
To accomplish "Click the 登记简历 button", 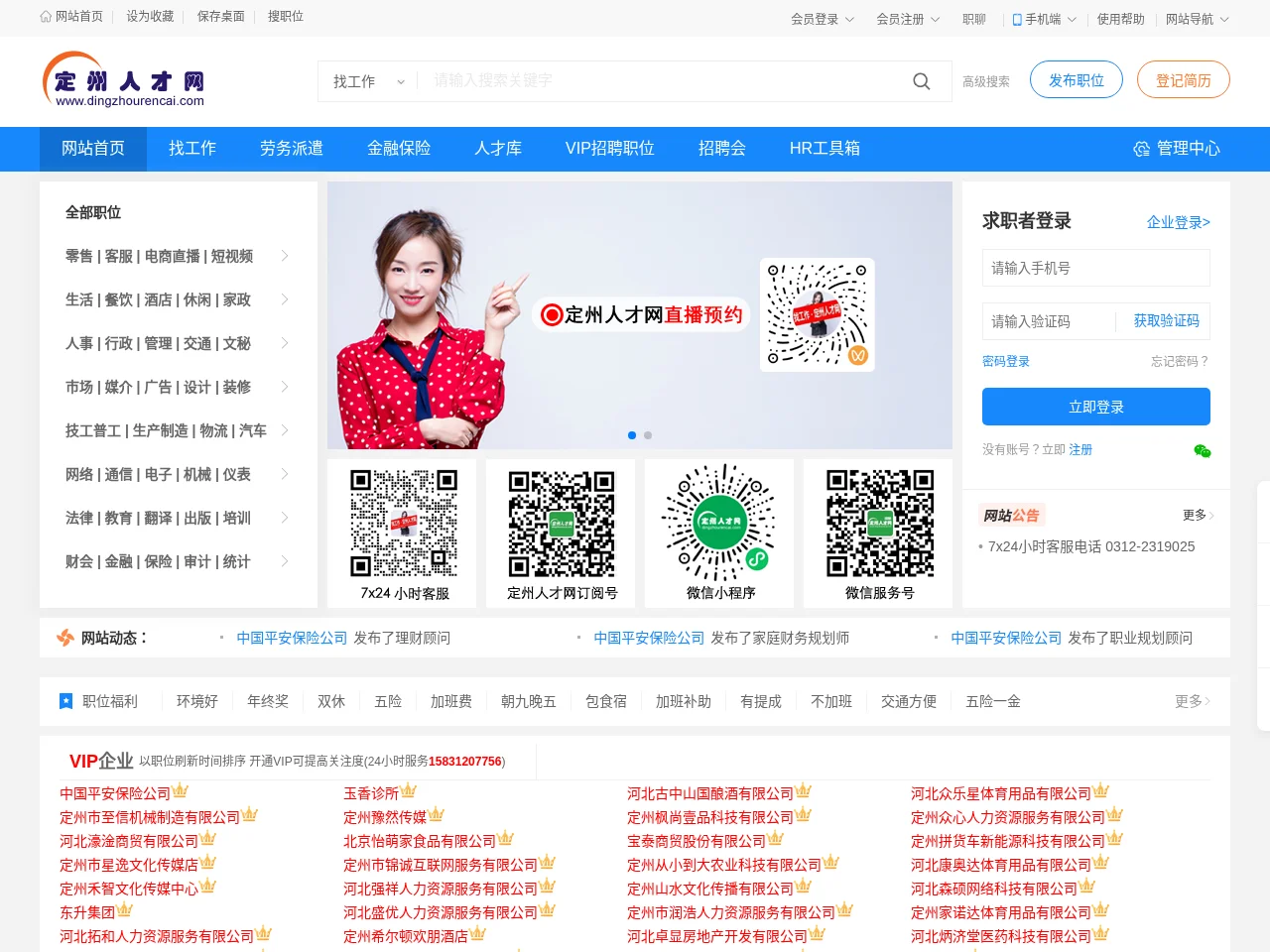I will click(x=1184, y=80).
